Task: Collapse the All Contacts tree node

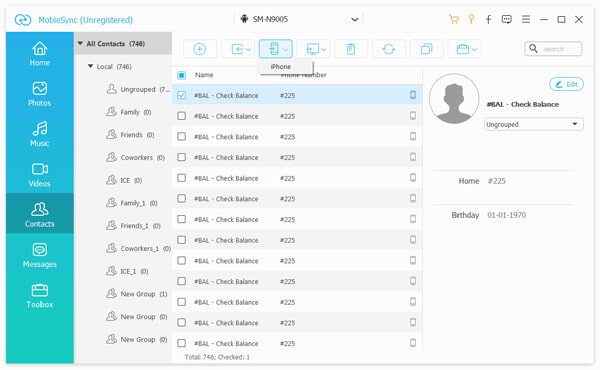Action: tap(80, 44)
